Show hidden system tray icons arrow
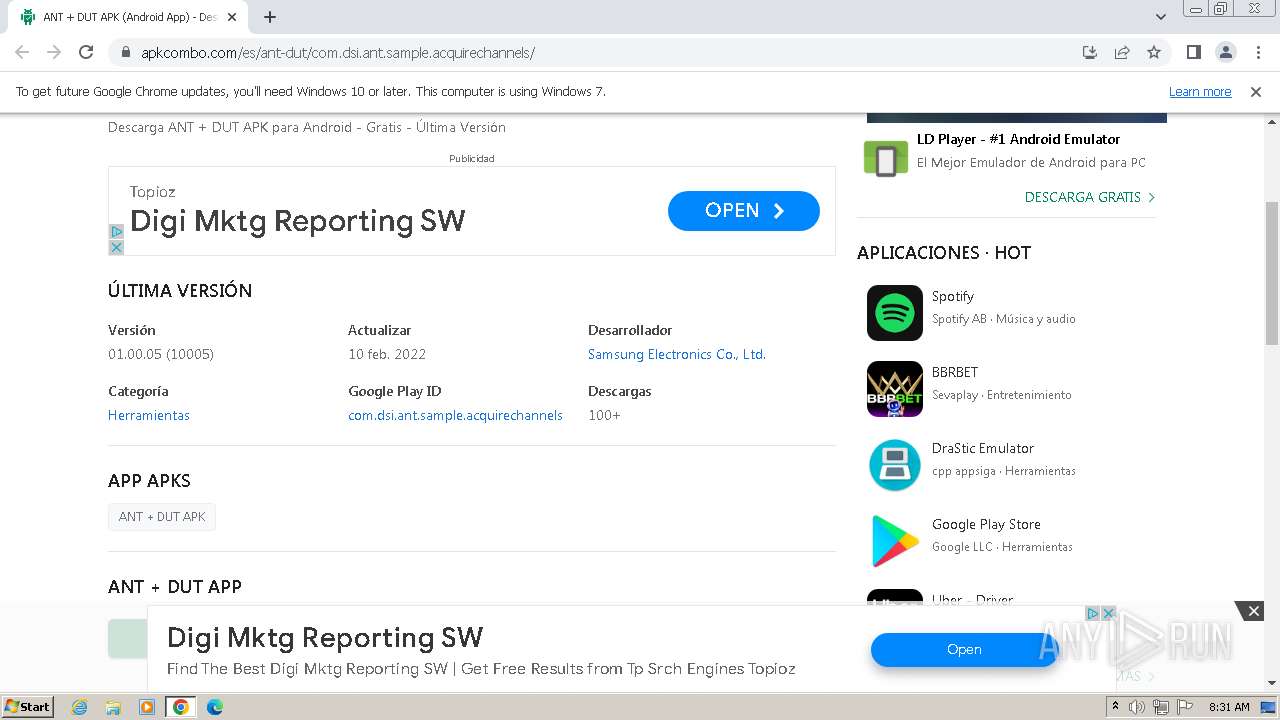1280x720 pixels. pos(1116,707)
